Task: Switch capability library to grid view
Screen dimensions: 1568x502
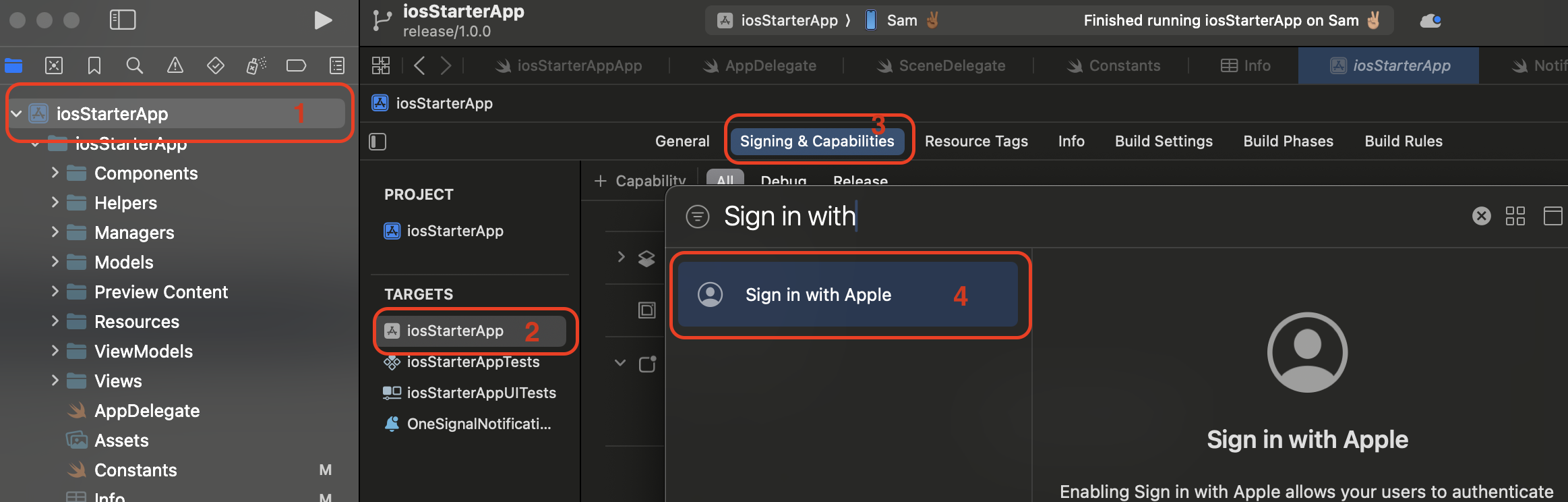Action: [1515, 216]
